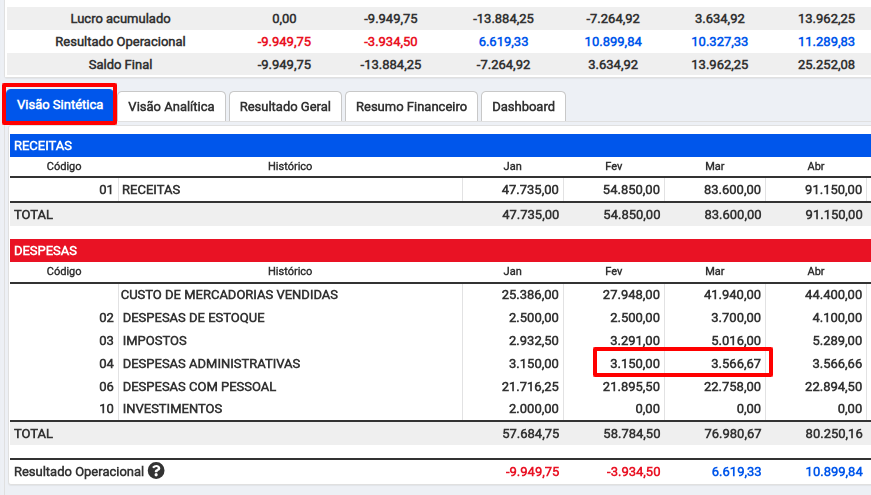Open the Visão Sintética tab
This screenshot has width=871, height=495.
pos(60,106)
